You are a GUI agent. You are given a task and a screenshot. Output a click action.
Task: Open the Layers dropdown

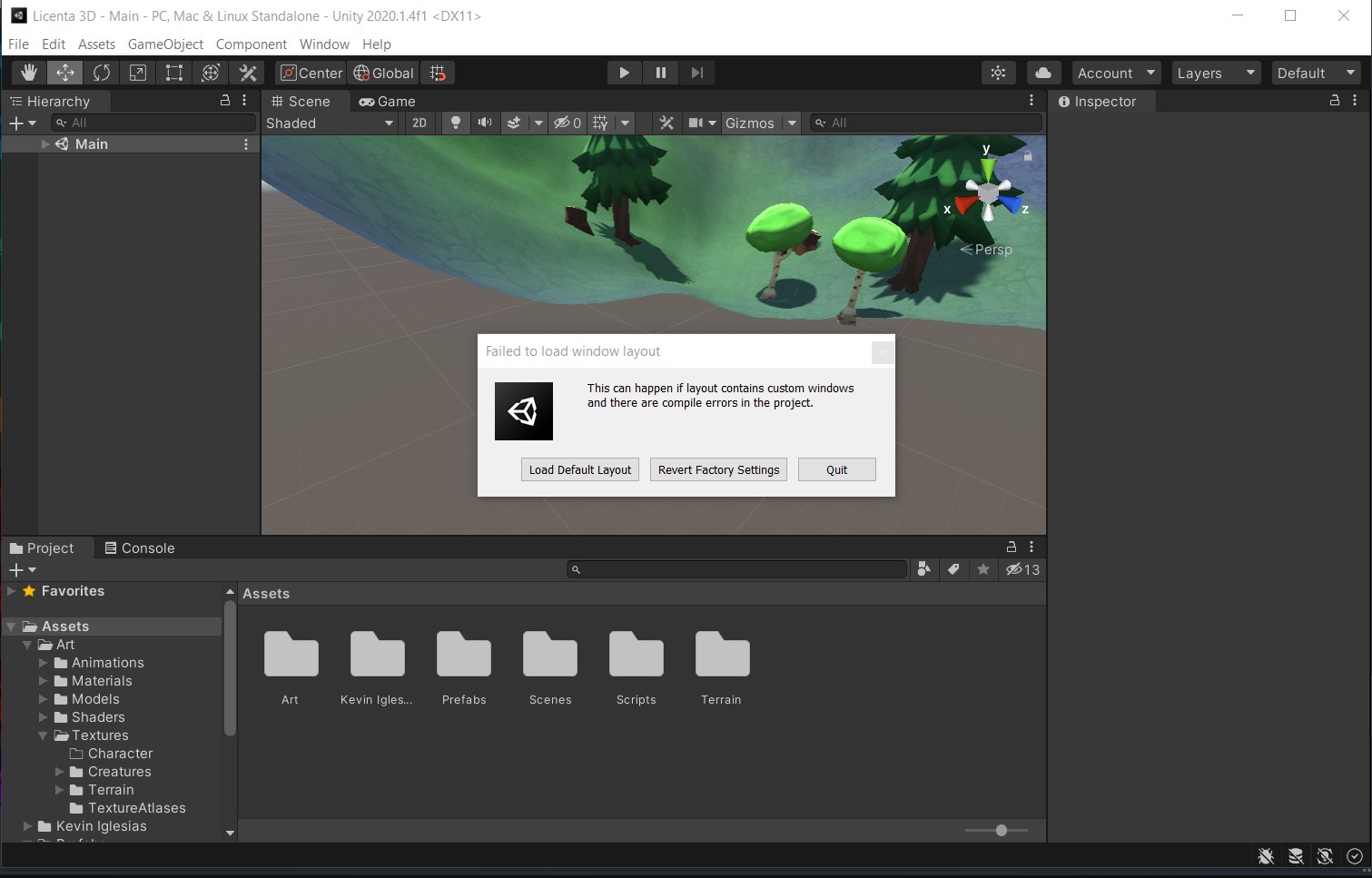pyautogui.click(x=1216, y=73)
